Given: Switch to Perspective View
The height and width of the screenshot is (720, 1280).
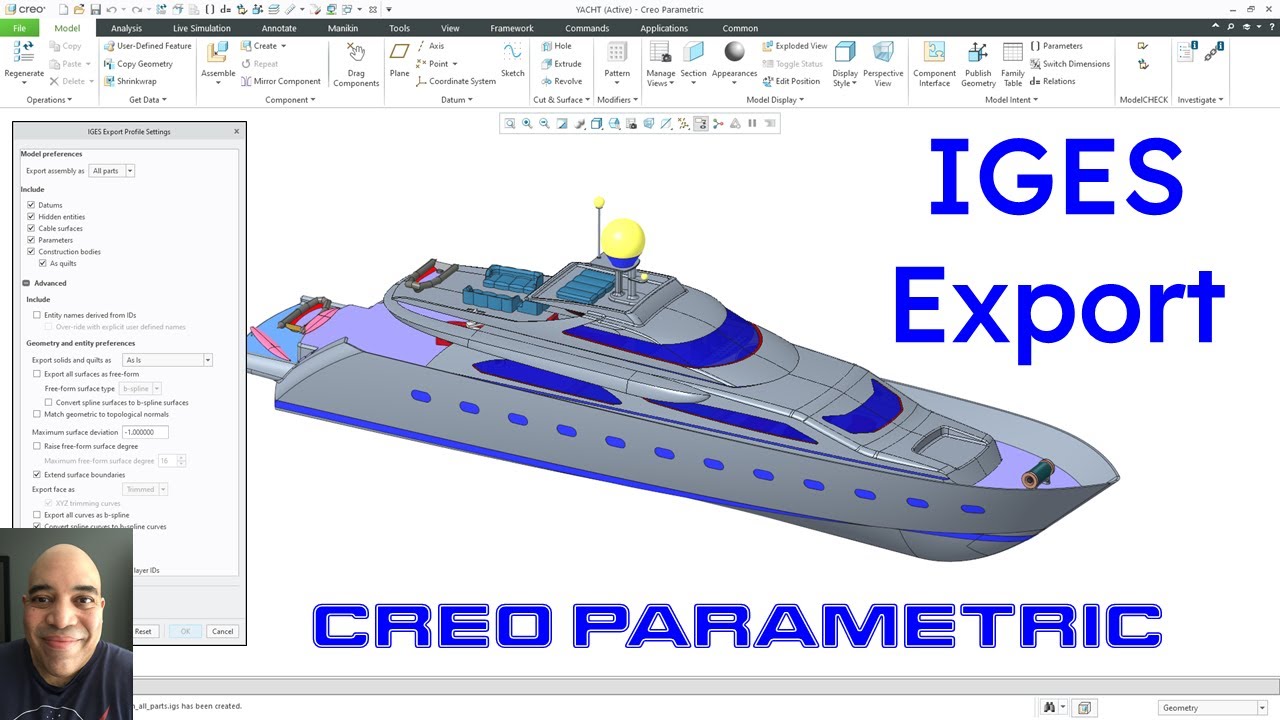Looking at the screenshot, I should pos(883,64).
